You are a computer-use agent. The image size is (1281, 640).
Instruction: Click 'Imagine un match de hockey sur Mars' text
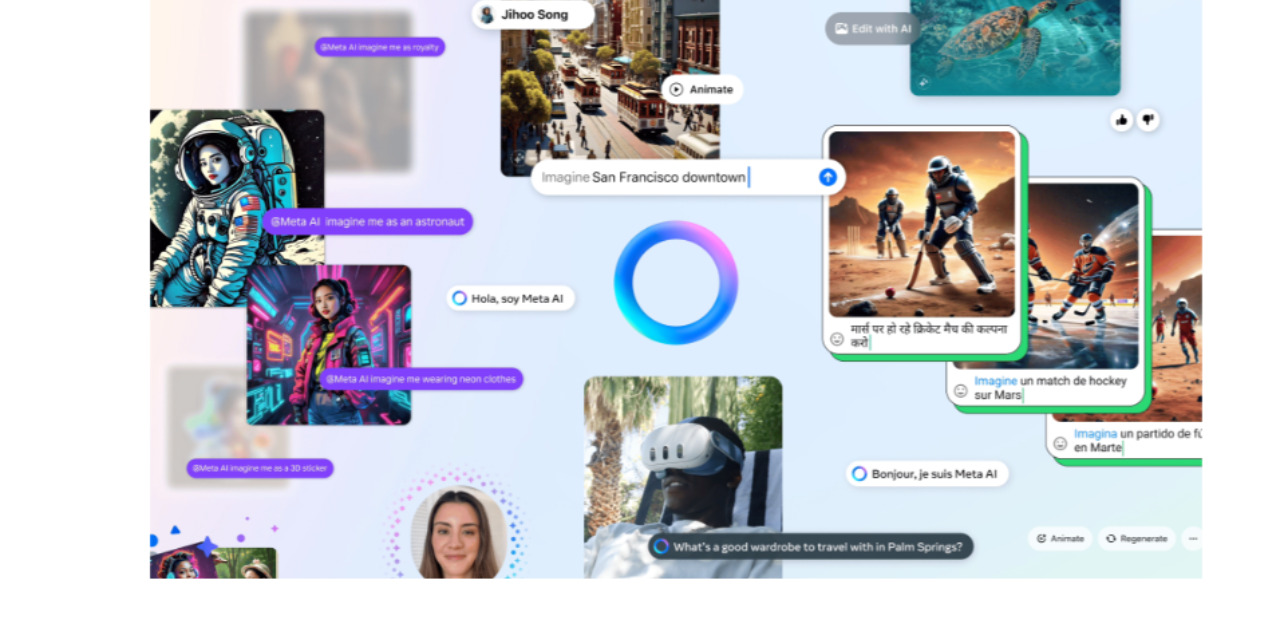(x=1050, y=388)
